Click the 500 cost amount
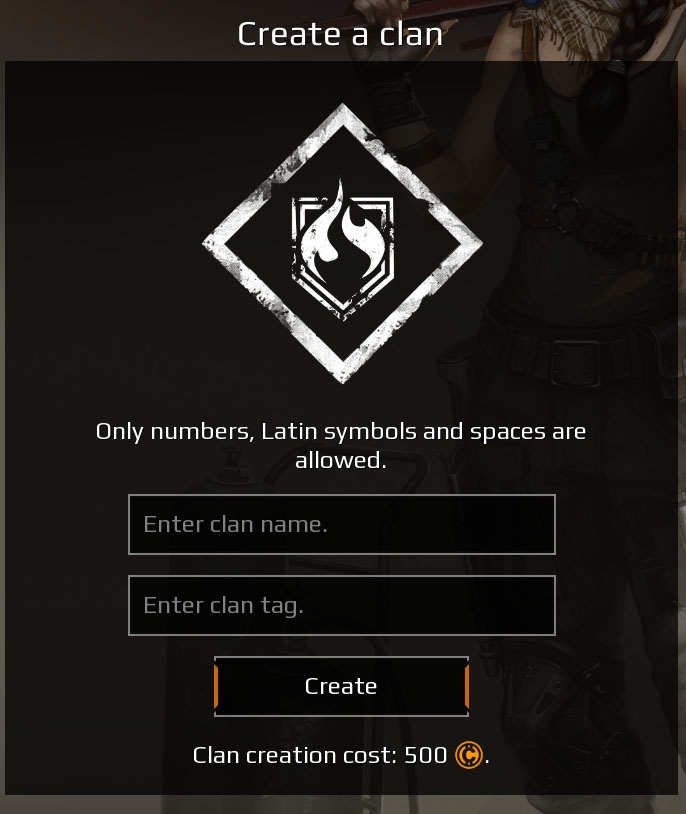Image resolution: width=686 pixels, height=814 pixels. 425,755
